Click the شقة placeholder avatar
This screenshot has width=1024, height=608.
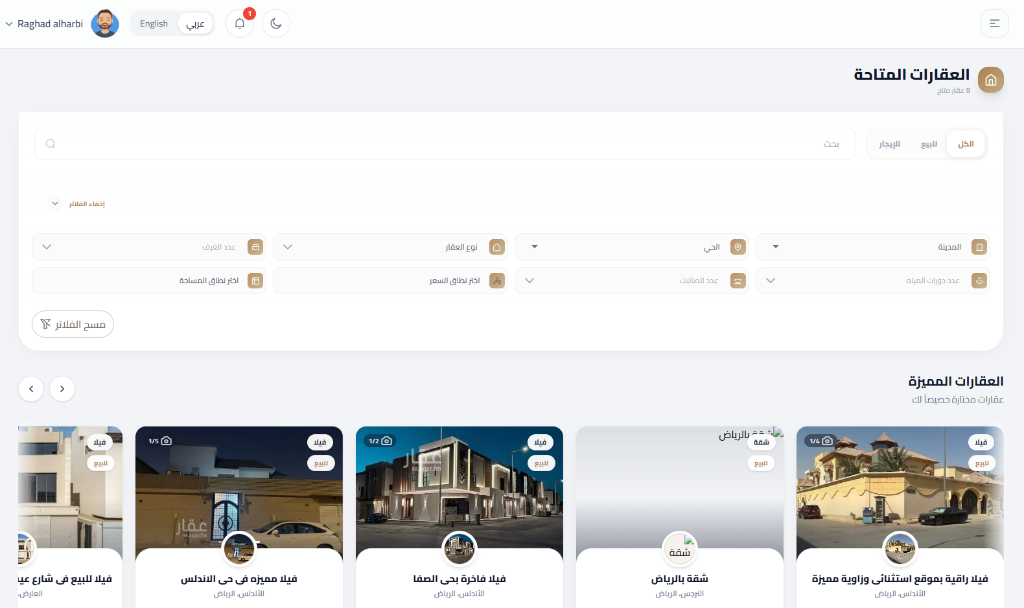pos(679,549)
